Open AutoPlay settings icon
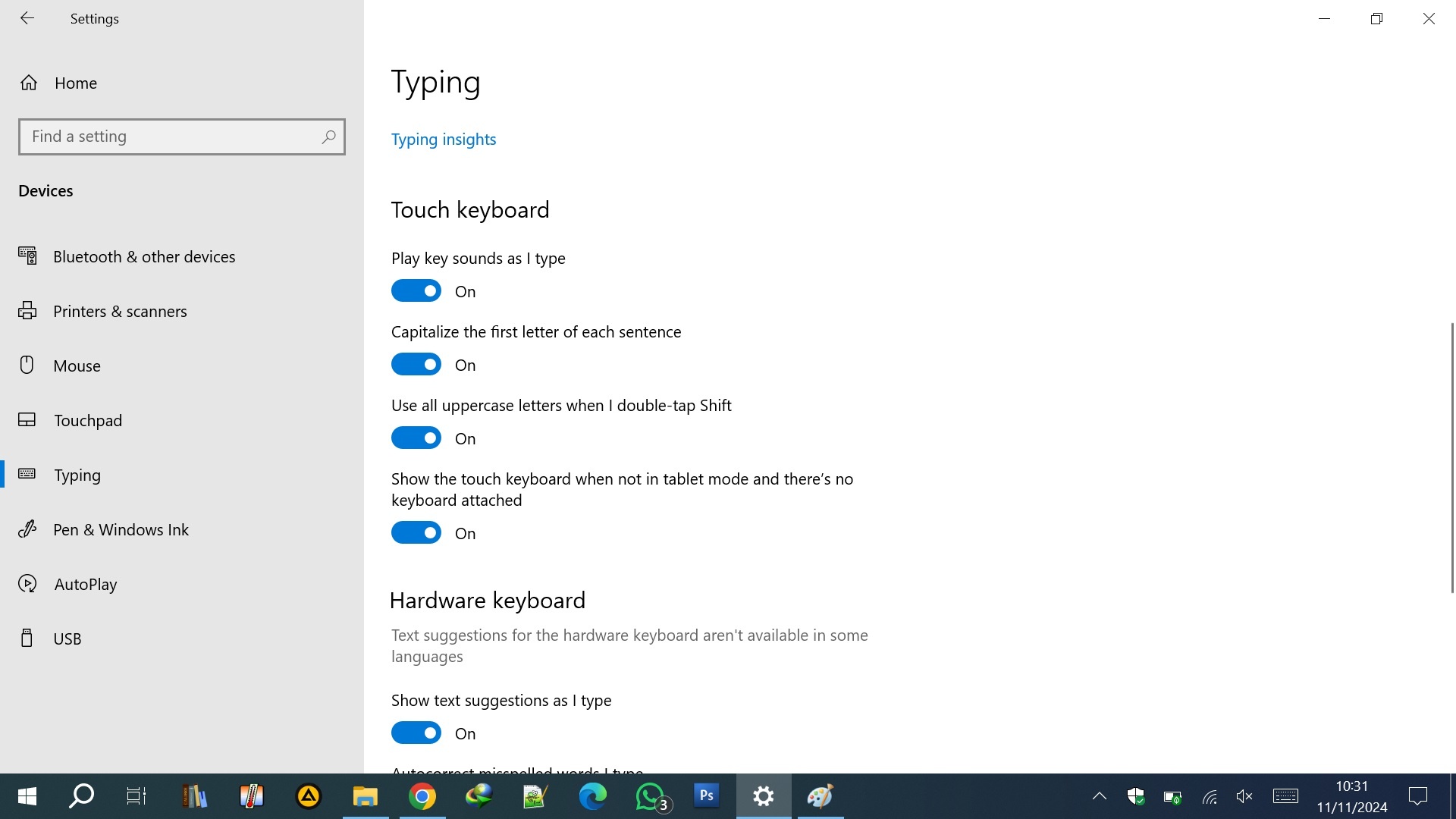1456x819 pixels. [x=27, y=584]
